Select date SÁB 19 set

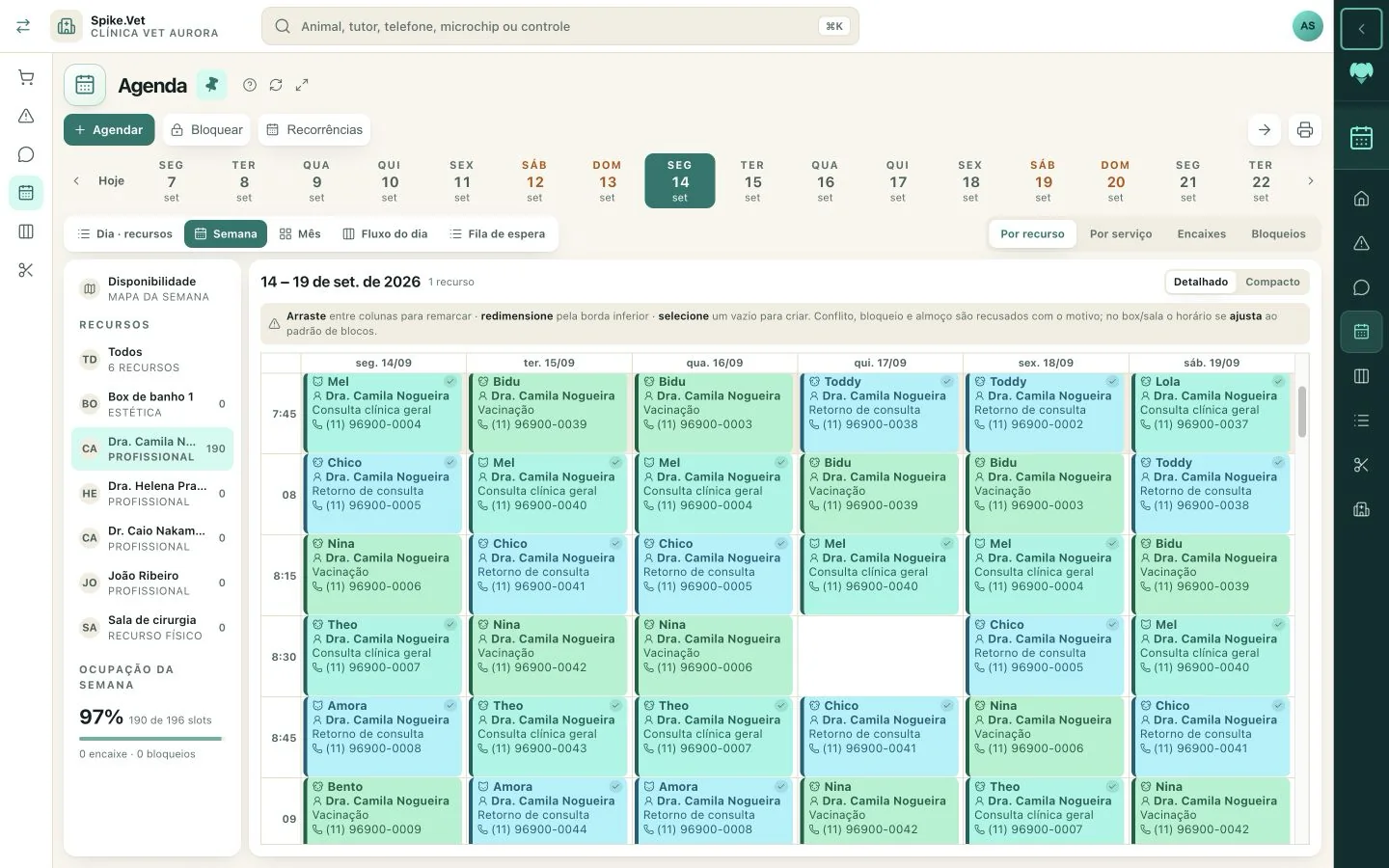tap(1043, 180)
